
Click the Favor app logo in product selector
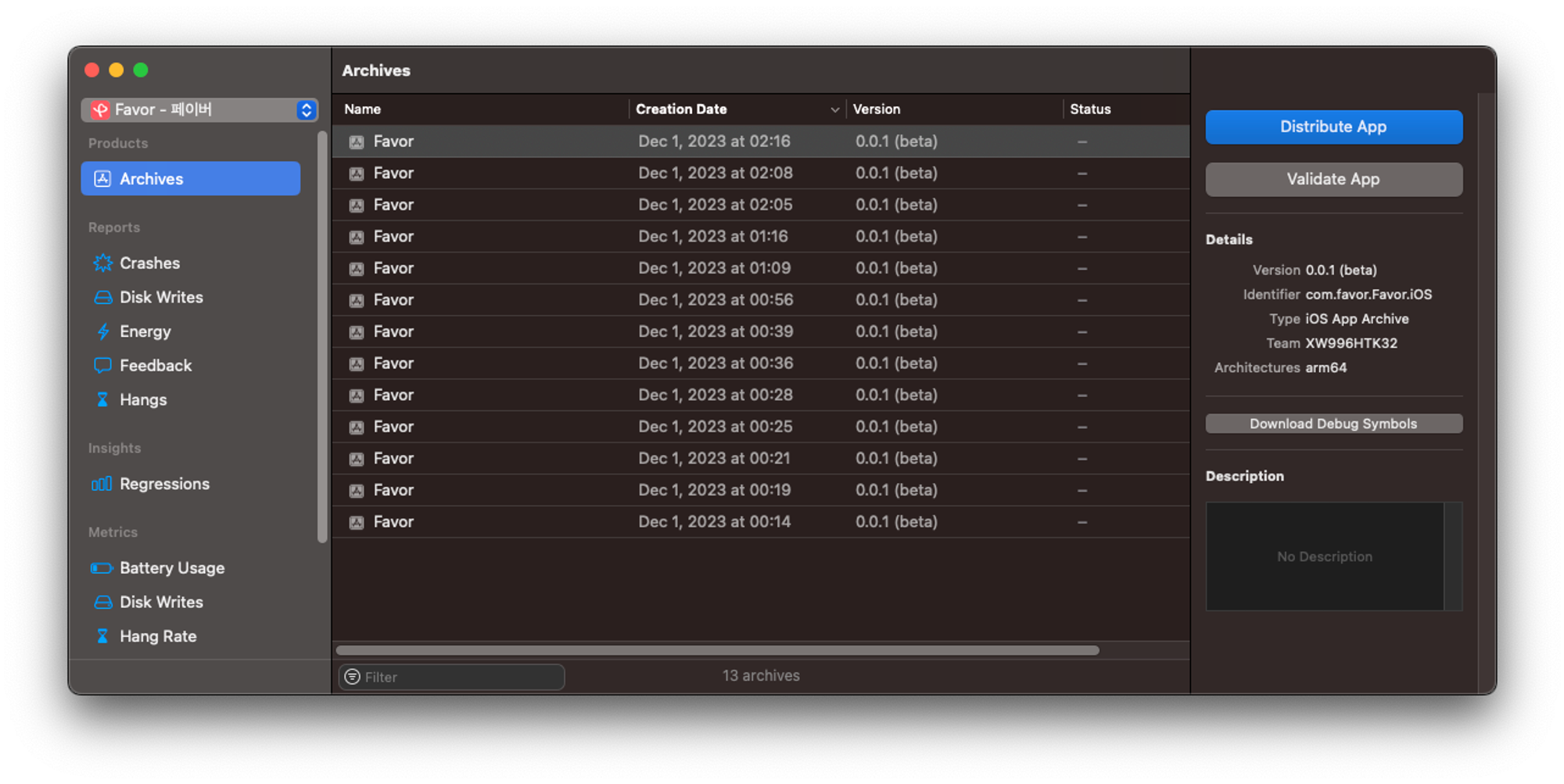pos(100,110)
